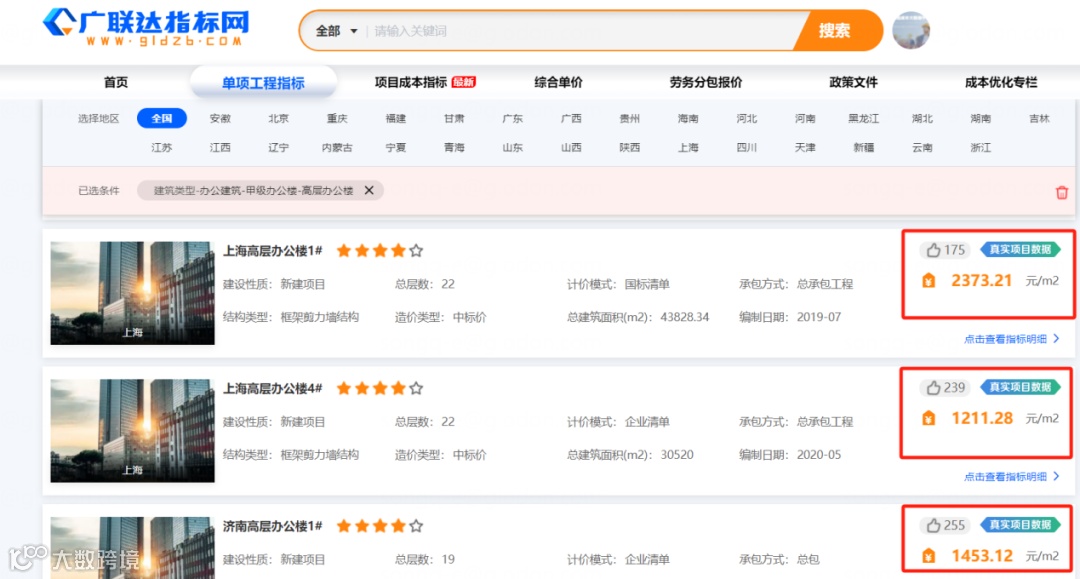Switch to the 综合单价 tab
Image resolution: width=1080 pixels, height=579 pixels.
(559, 82)
